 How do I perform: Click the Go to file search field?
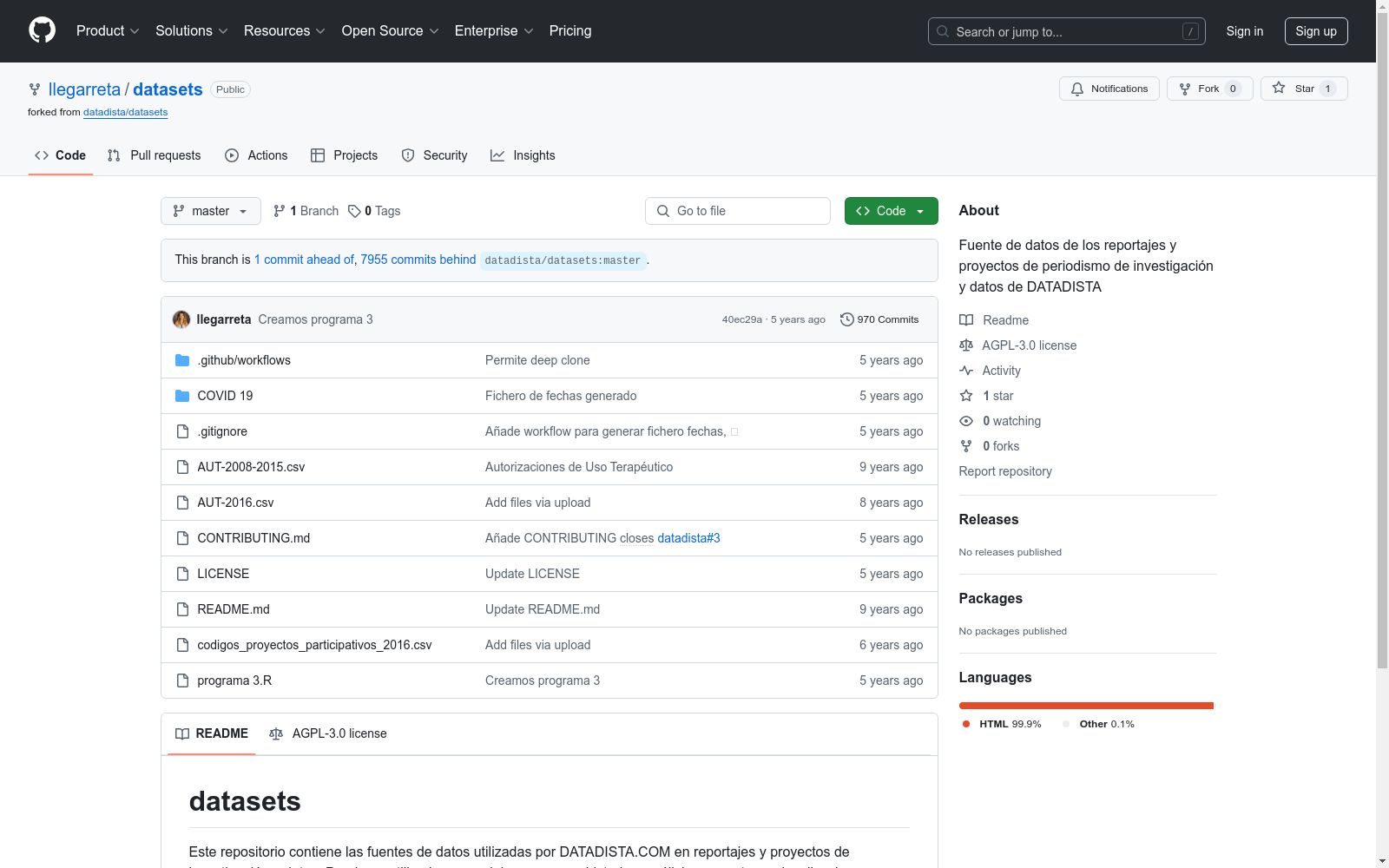(x=738, y=211)
